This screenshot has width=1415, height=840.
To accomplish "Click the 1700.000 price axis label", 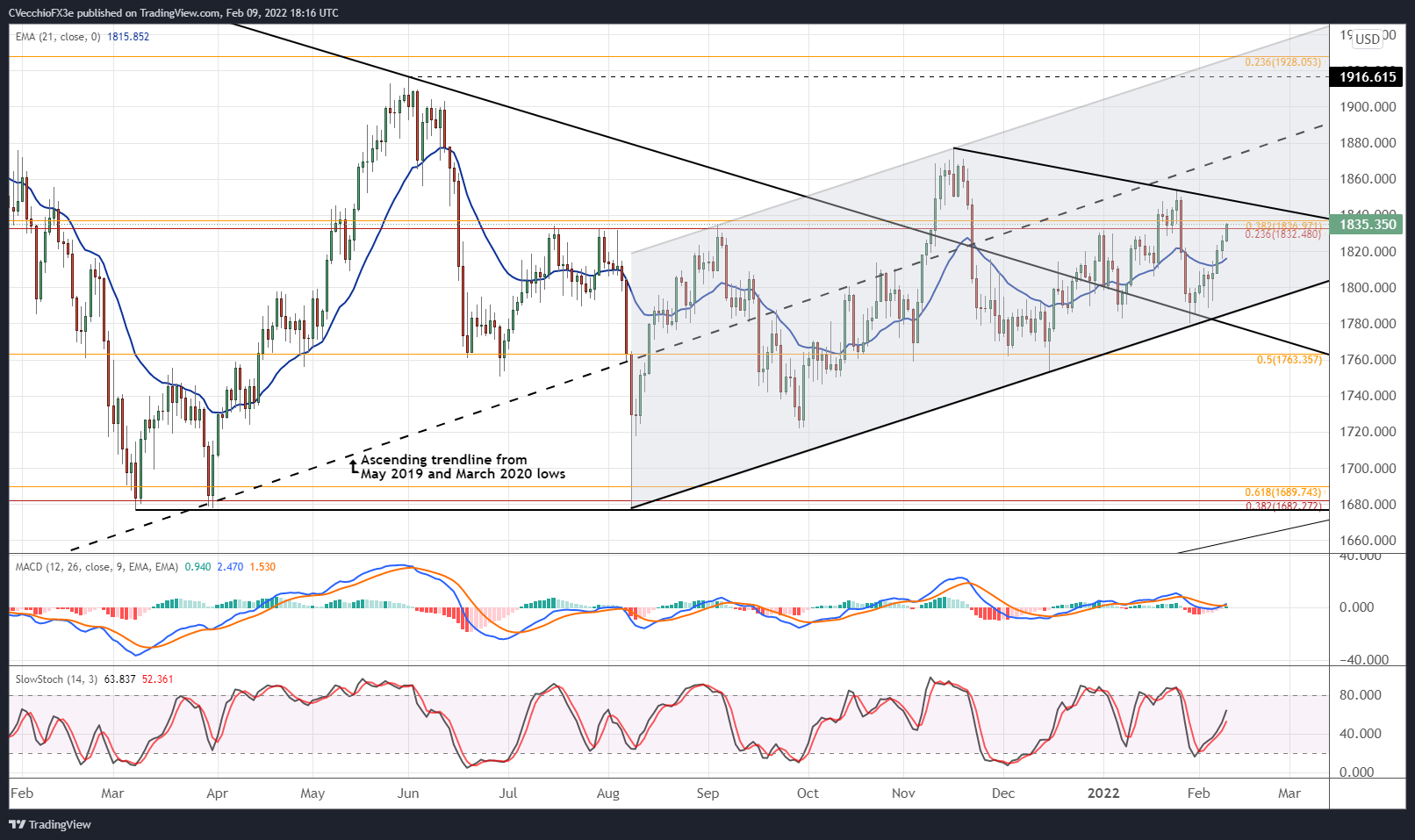I will coord(1368,469).
